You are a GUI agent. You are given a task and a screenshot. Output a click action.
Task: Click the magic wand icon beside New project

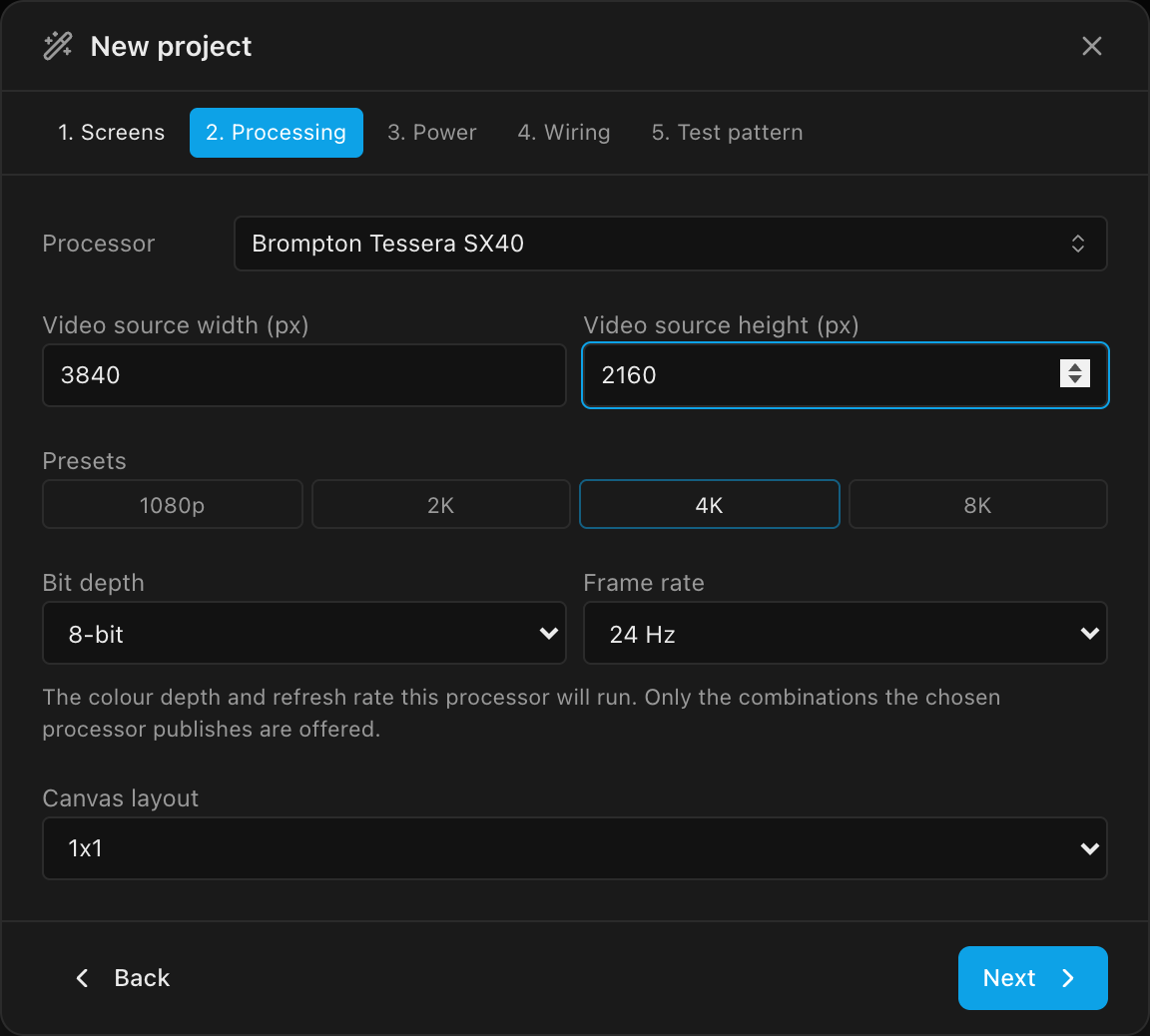(58, 46)
